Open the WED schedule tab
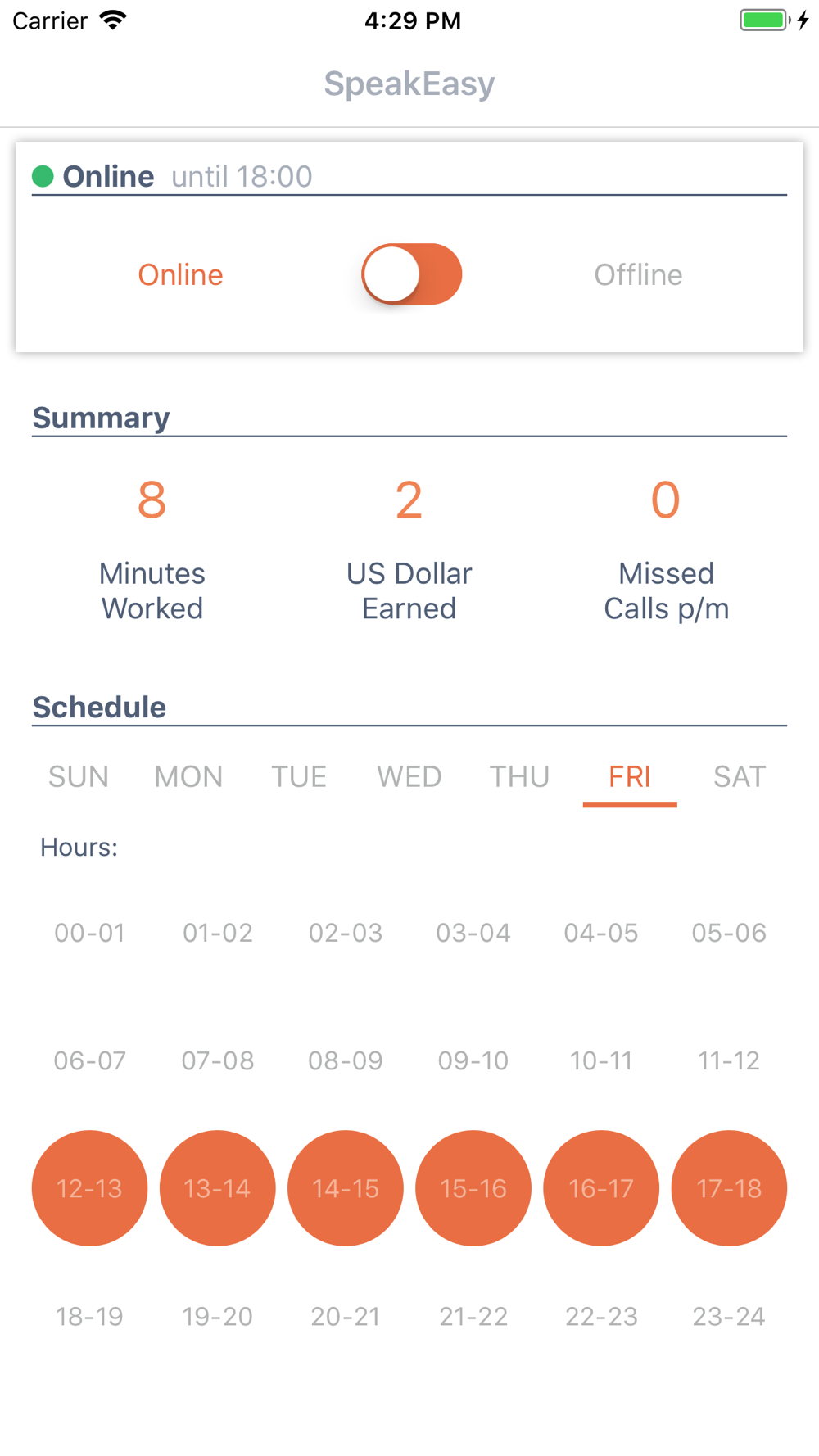The height and width of the screenshot is (1456, 819). click(409, 776)
